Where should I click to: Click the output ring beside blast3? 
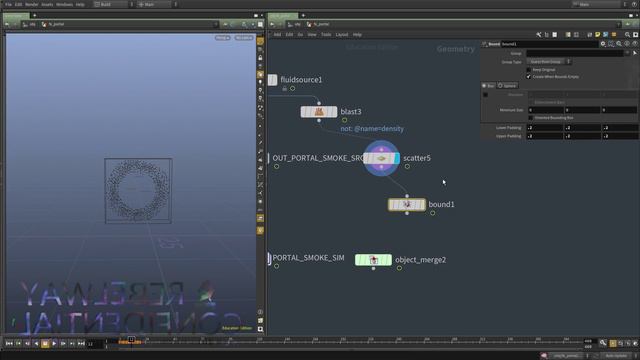[x=344, y=120]
